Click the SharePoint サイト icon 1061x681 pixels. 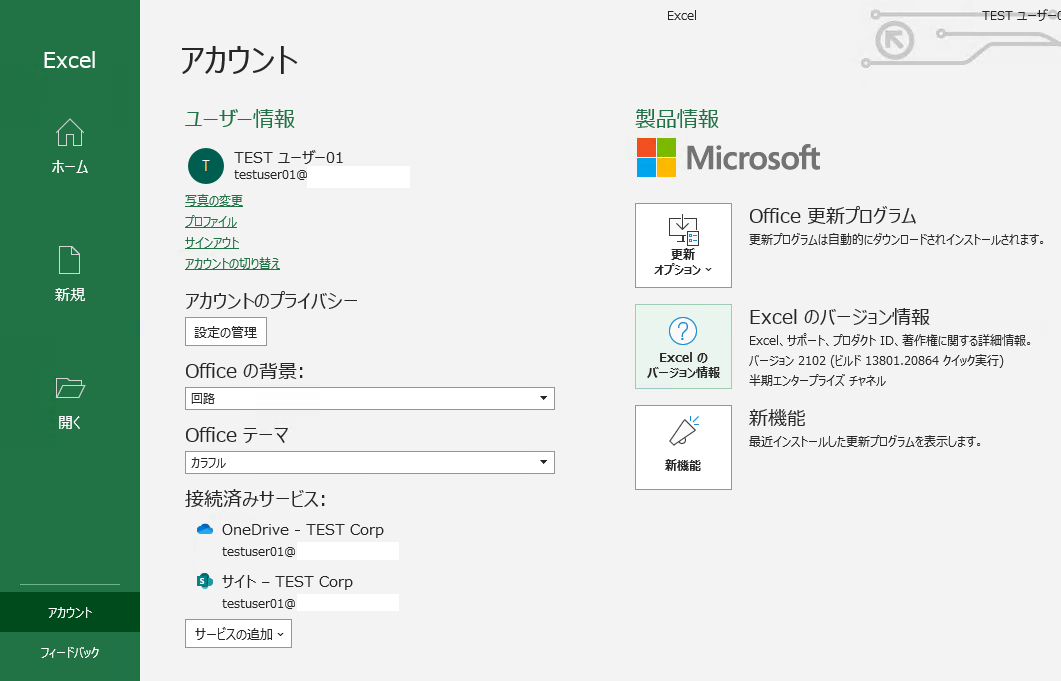[204, 581]
